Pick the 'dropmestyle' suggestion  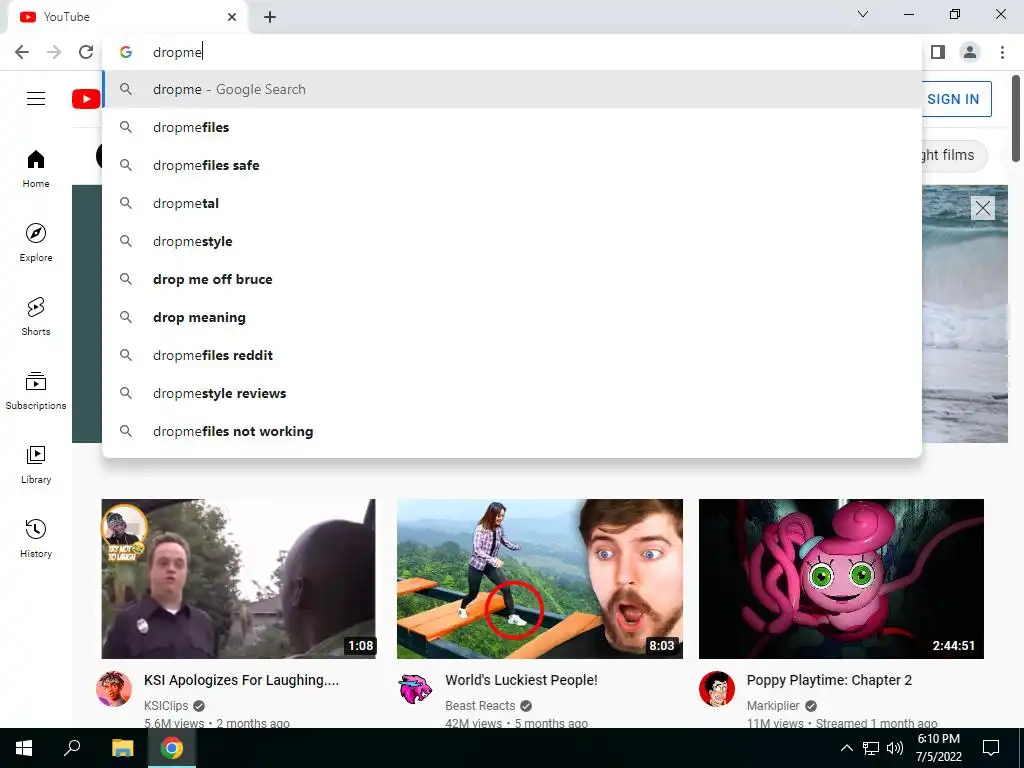512,241
